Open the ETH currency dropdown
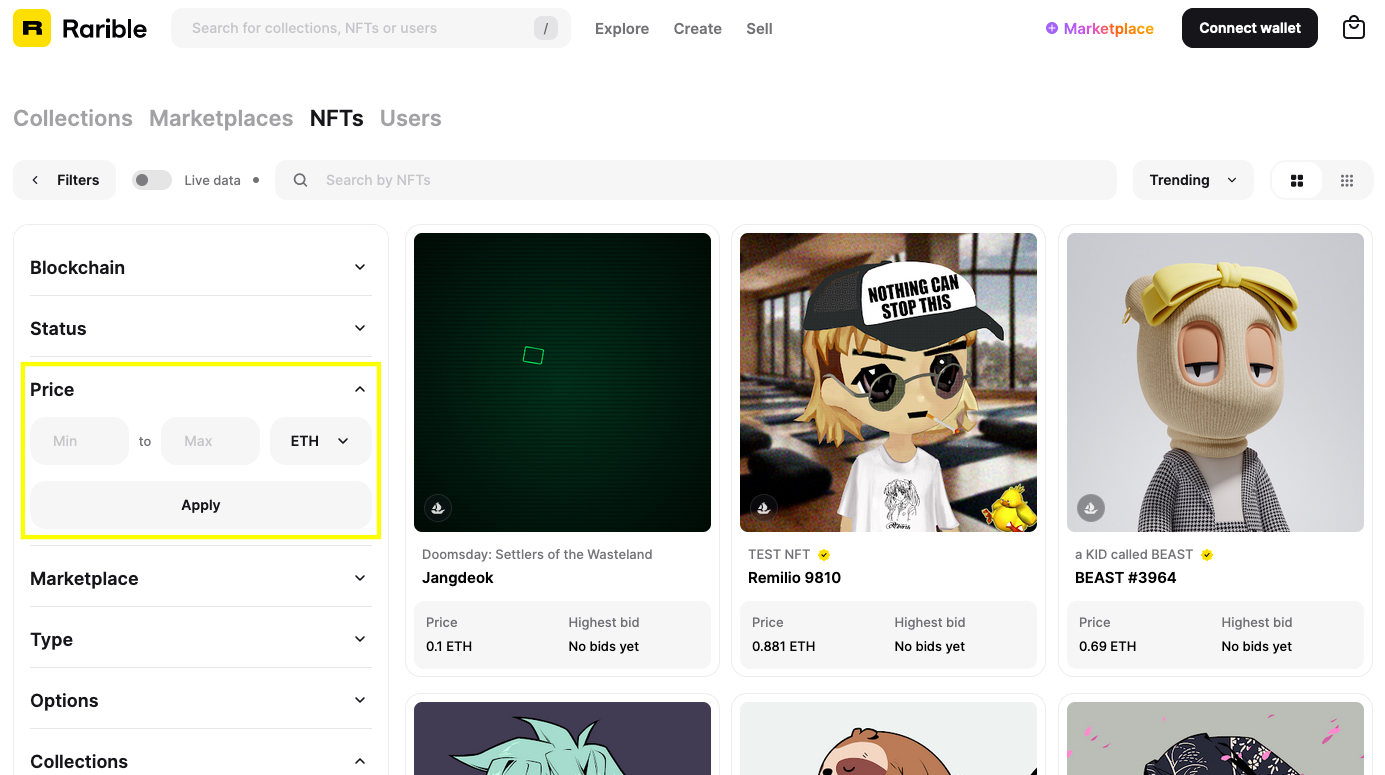1385x775 pixels. pos(321,441)
